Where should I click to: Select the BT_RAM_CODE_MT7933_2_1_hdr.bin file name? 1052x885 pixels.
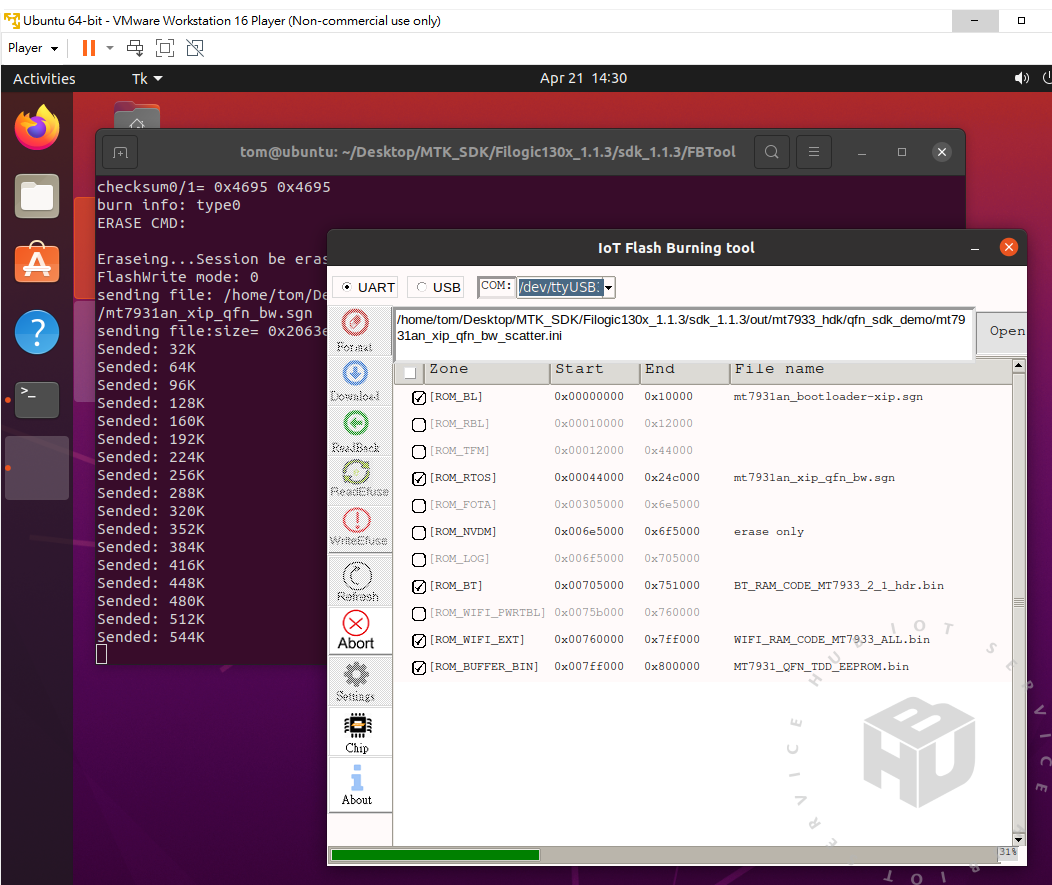click(839, 586)
